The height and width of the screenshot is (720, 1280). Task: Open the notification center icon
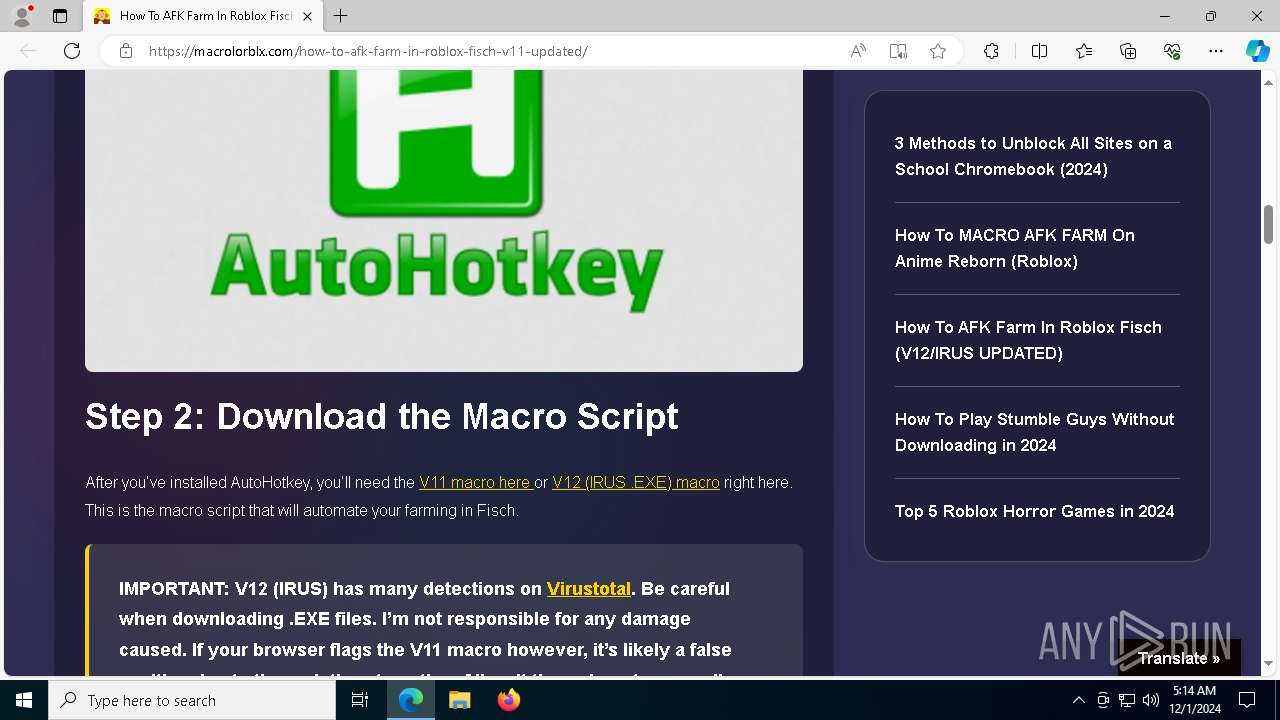1247,700
